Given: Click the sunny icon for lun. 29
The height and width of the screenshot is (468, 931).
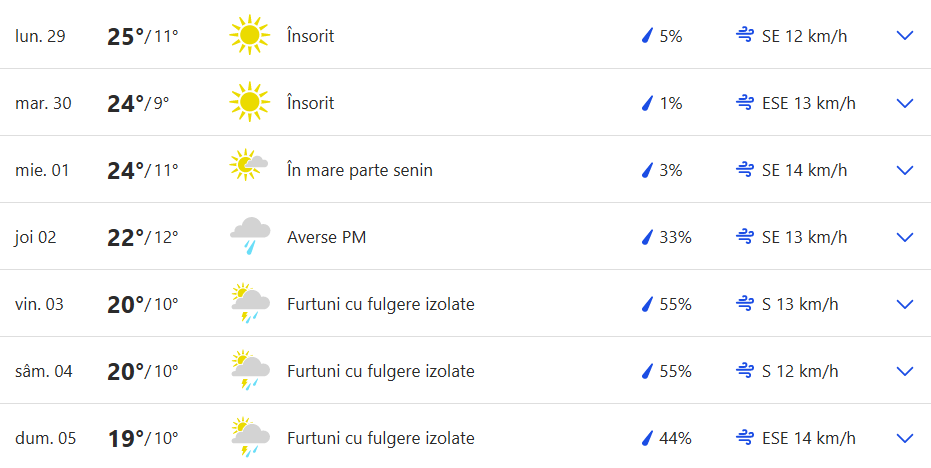Looking at the screenshot, I should point(249,36).
